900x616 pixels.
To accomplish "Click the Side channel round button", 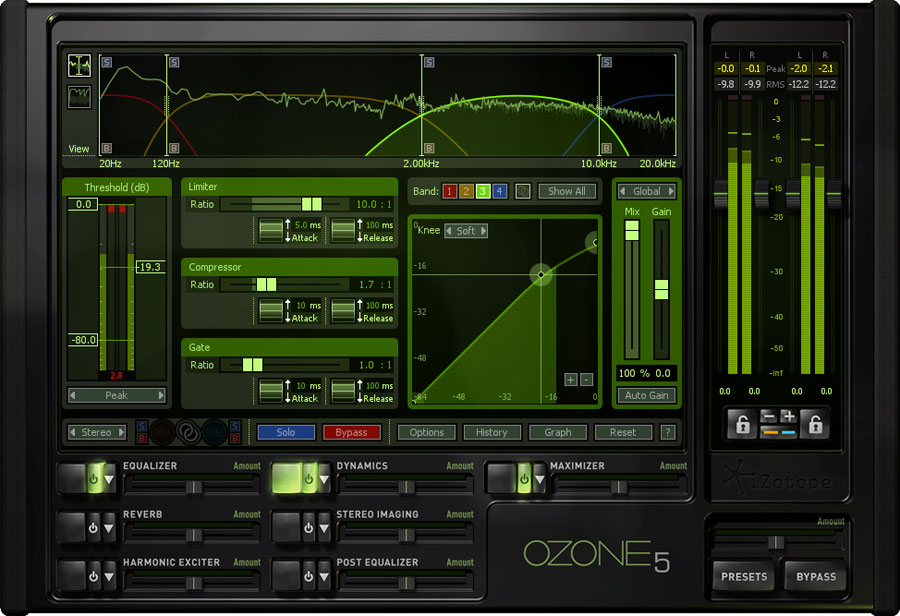I will click(214, 432).
